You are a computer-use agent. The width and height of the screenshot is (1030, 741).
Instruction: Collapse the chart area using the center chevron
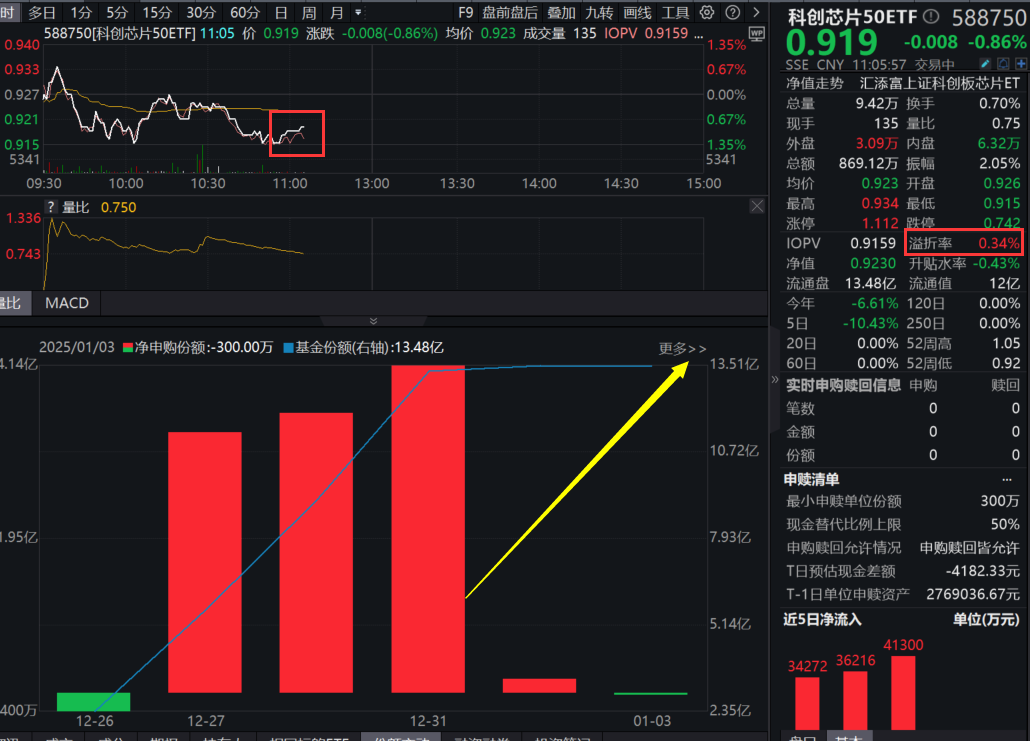click(373, 320)
